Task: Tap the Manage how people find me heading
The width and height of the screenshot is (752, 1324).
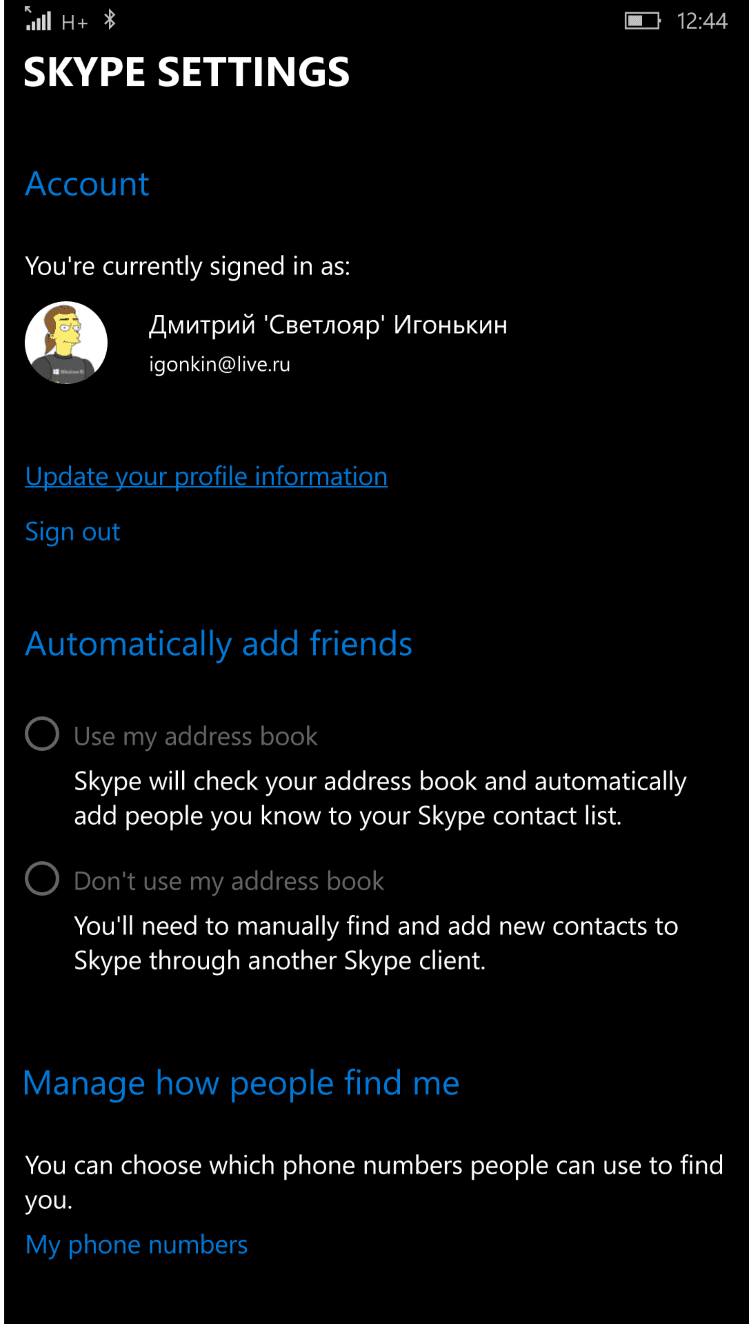Action: 241,1083
